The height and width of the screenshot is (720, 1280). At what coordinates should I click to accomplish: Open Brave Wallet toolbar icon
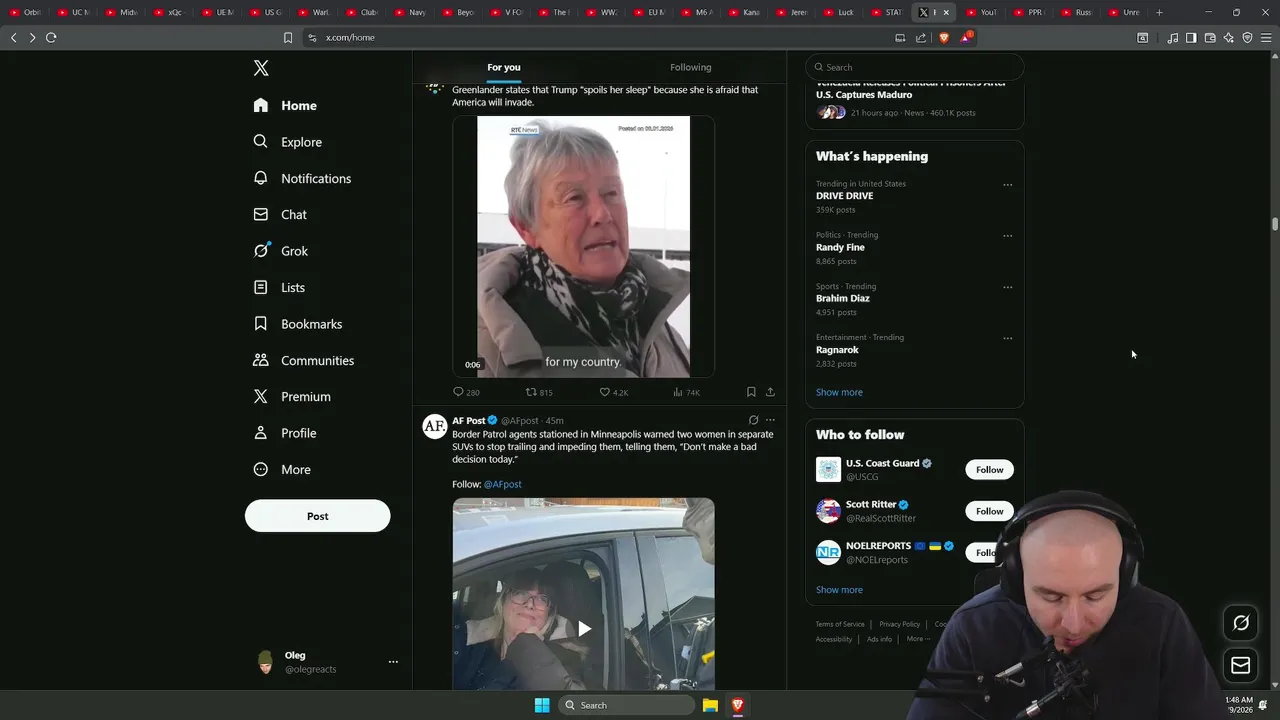point(1210,37)
